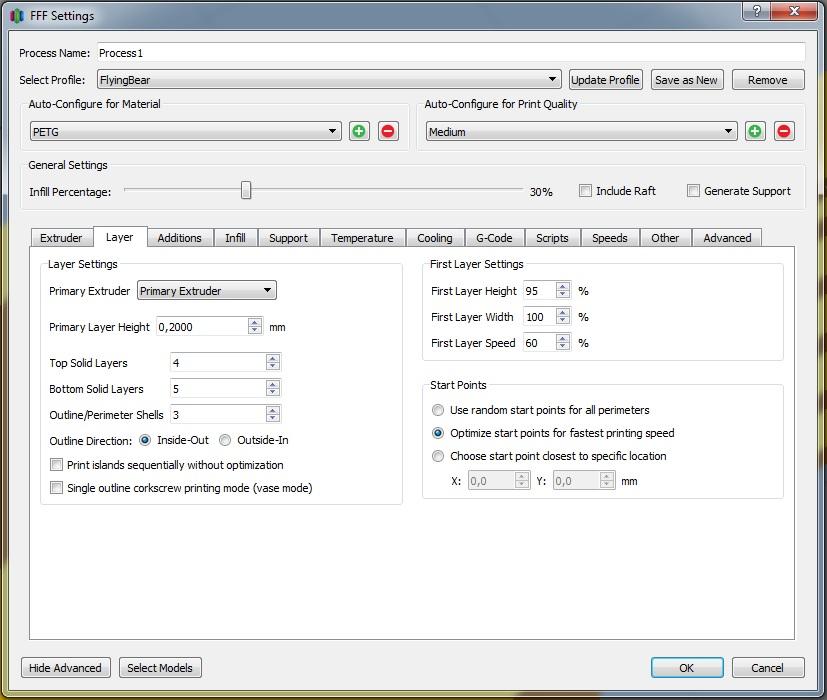Viewport: 827px width, 700px height.
Task: Expand the PETG material dropdown
Action: (333, 131)
